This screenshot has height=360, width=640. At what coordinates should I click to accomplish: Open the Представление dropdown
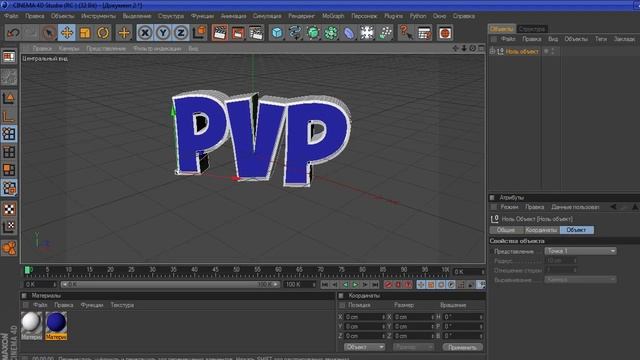pyautogui.click(x=580, y=251)
